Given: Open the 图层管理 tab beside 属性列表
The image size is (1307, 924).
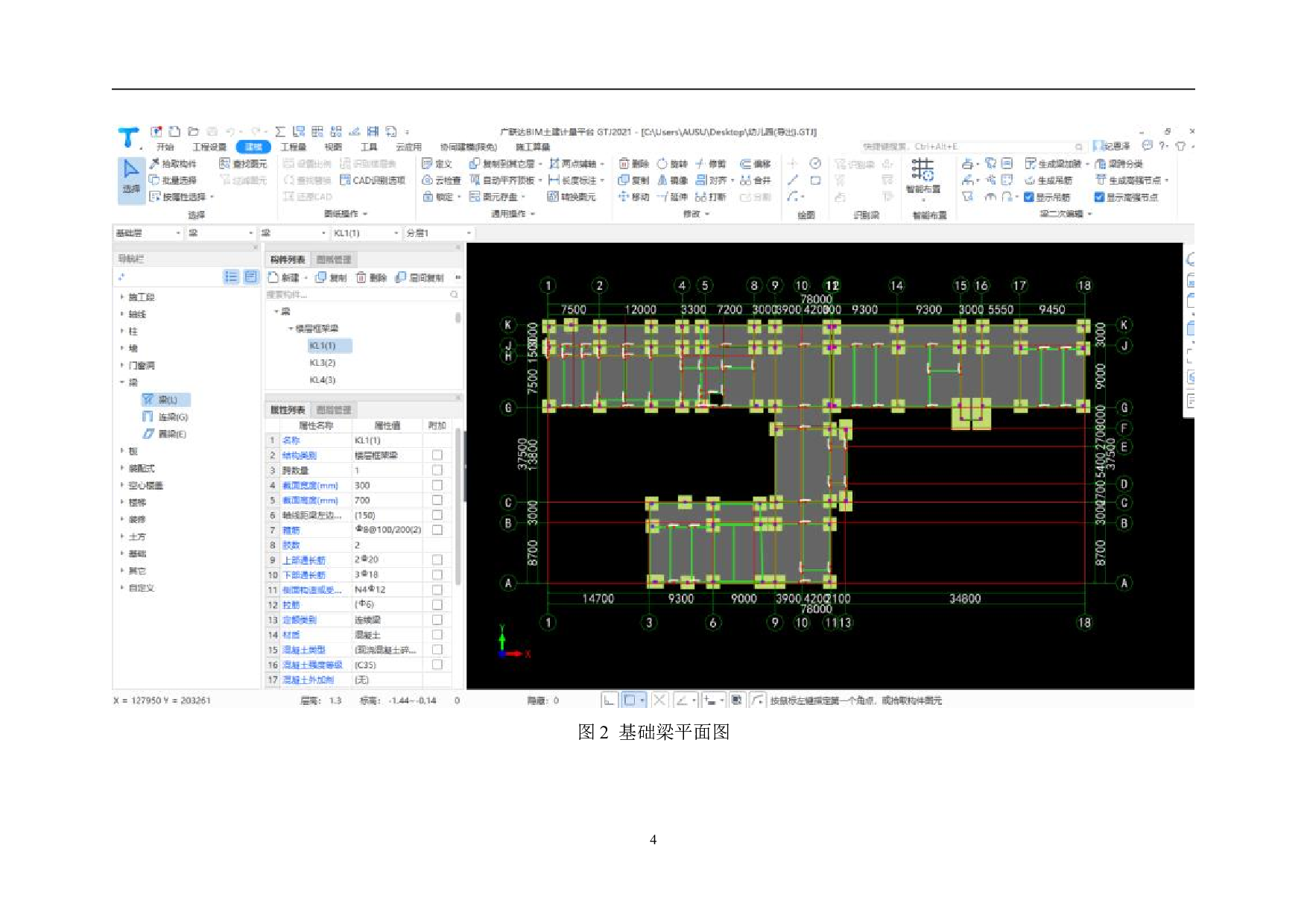Looking at the screenshot, I should (333, 410).
